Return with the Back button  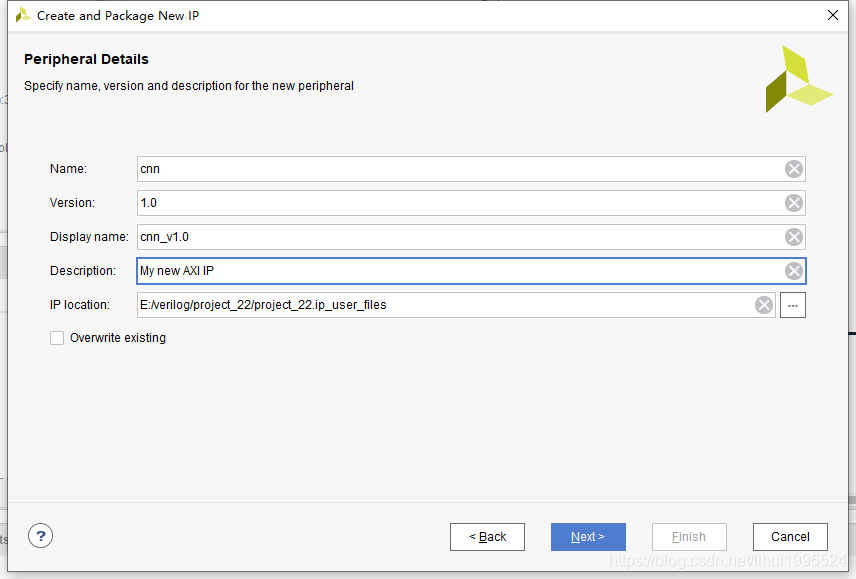click(487, 537)
